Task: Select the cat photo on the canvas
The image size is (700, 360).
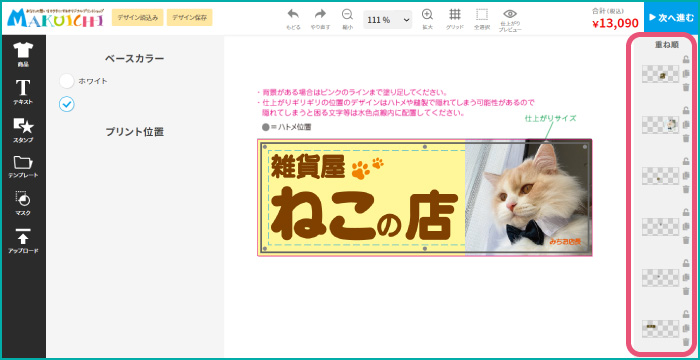Action: tap(528, 197)
